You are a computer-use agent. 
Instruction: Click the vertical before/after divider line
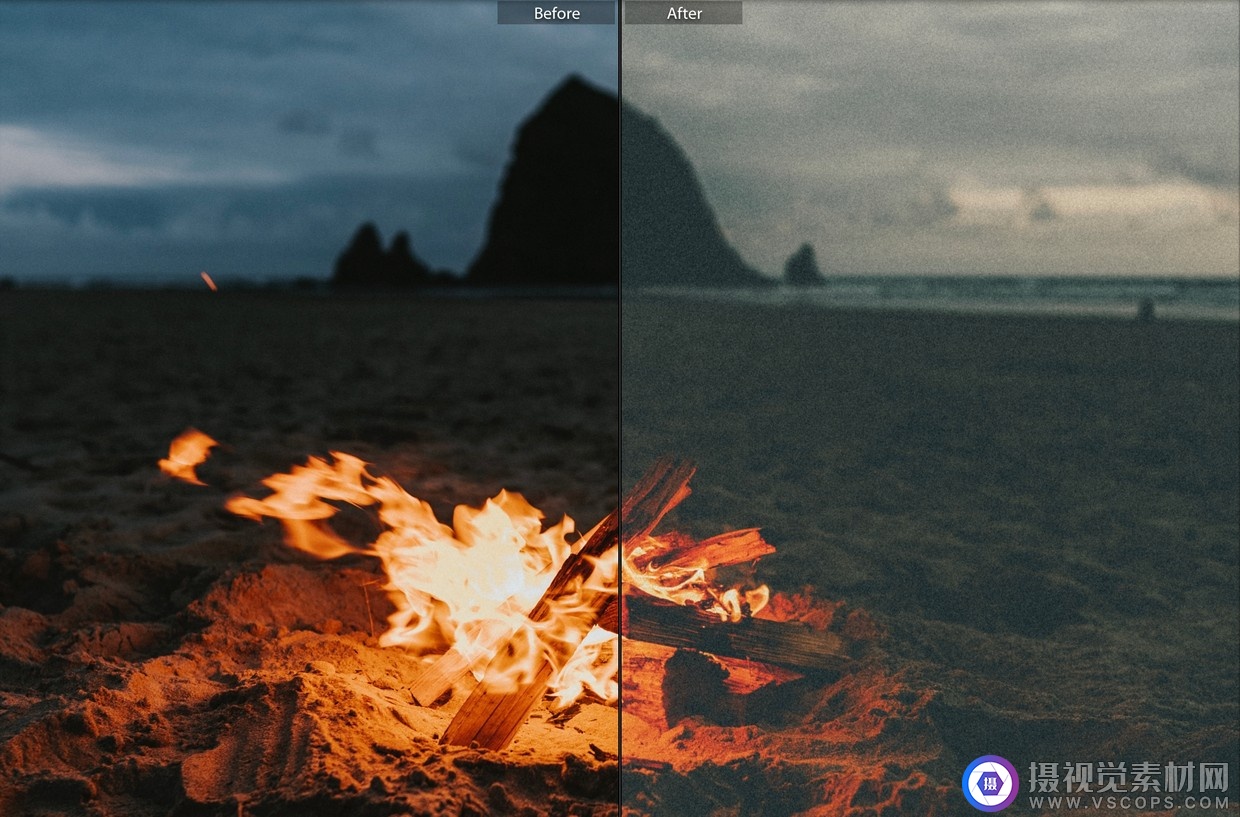click(x=620, y=400)
